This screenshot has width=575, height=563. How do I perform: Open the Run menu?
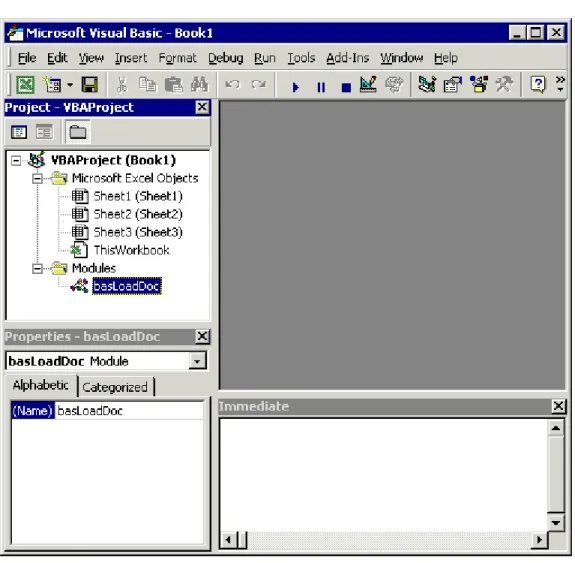tap(265, 58)
